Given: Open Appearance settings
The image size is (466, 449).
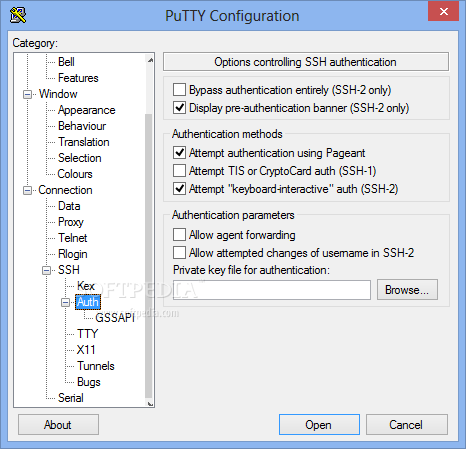Looking at the screenshot, I should tap(87, 110).
